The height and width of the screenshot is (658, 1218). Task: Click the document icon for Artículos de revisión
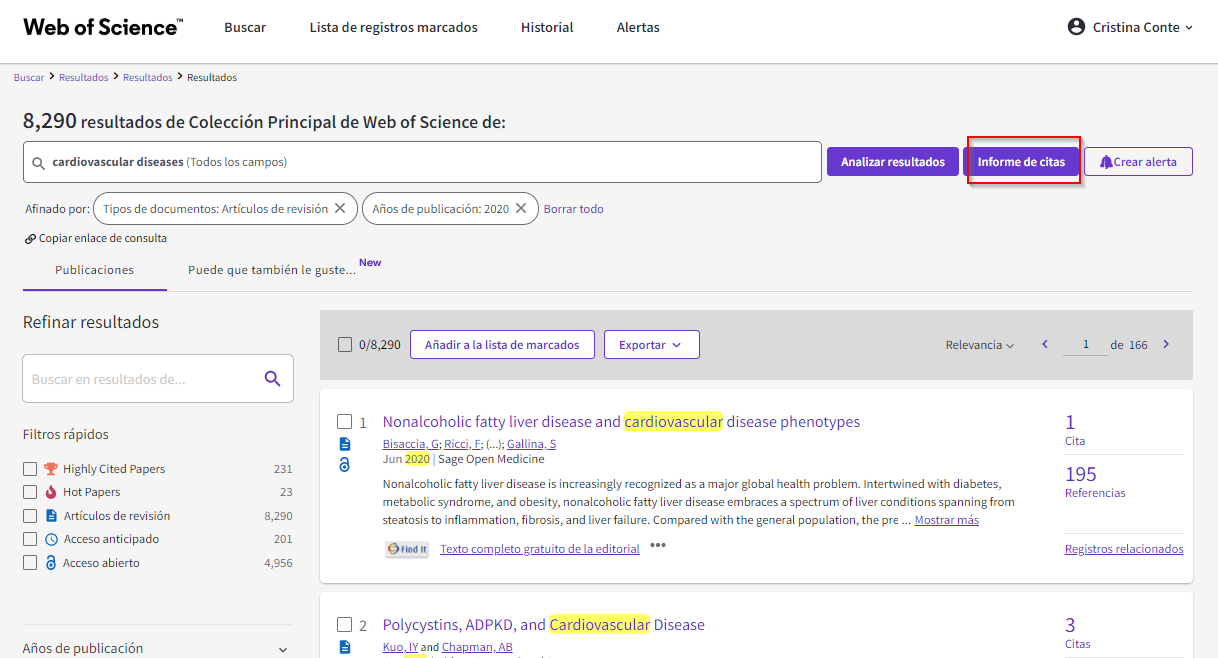52,516
